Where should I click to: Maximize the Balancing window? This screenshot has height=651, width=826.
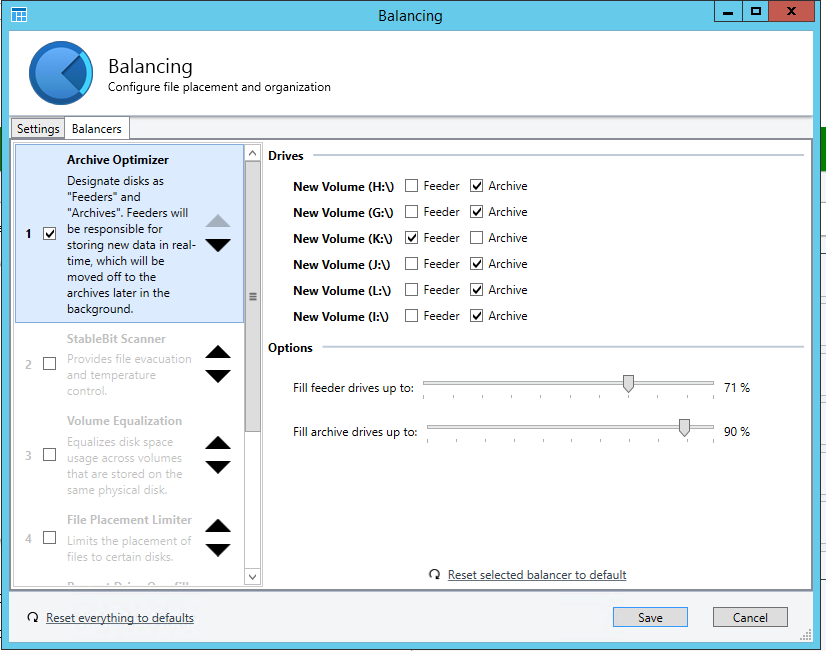755,11
